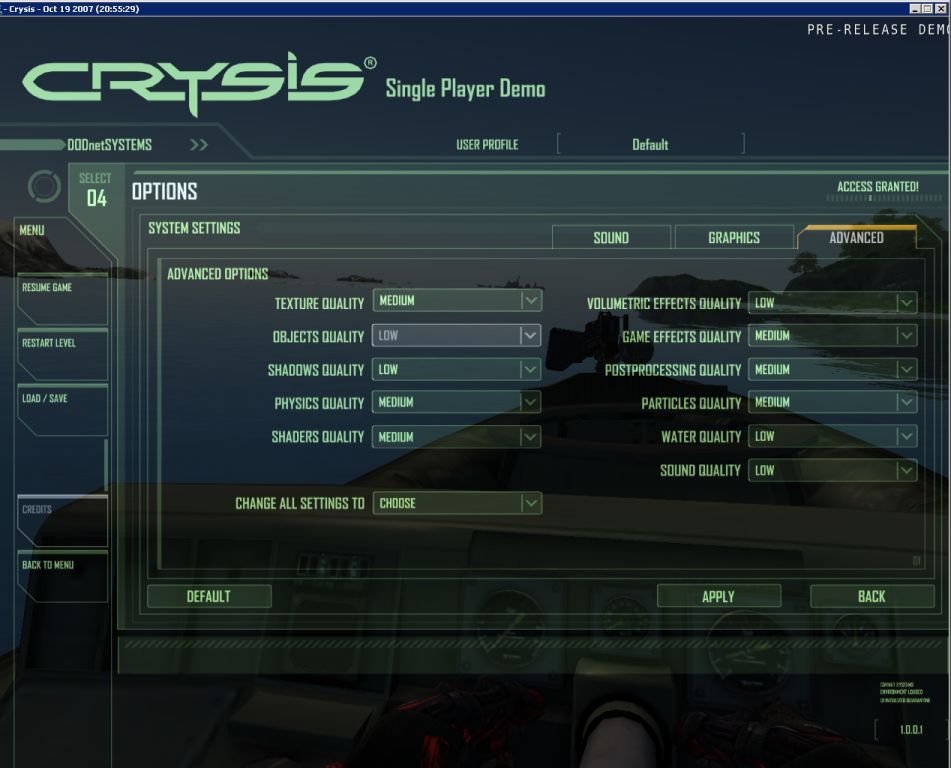Open the Change All Settings To dropdown

[457, 503]
